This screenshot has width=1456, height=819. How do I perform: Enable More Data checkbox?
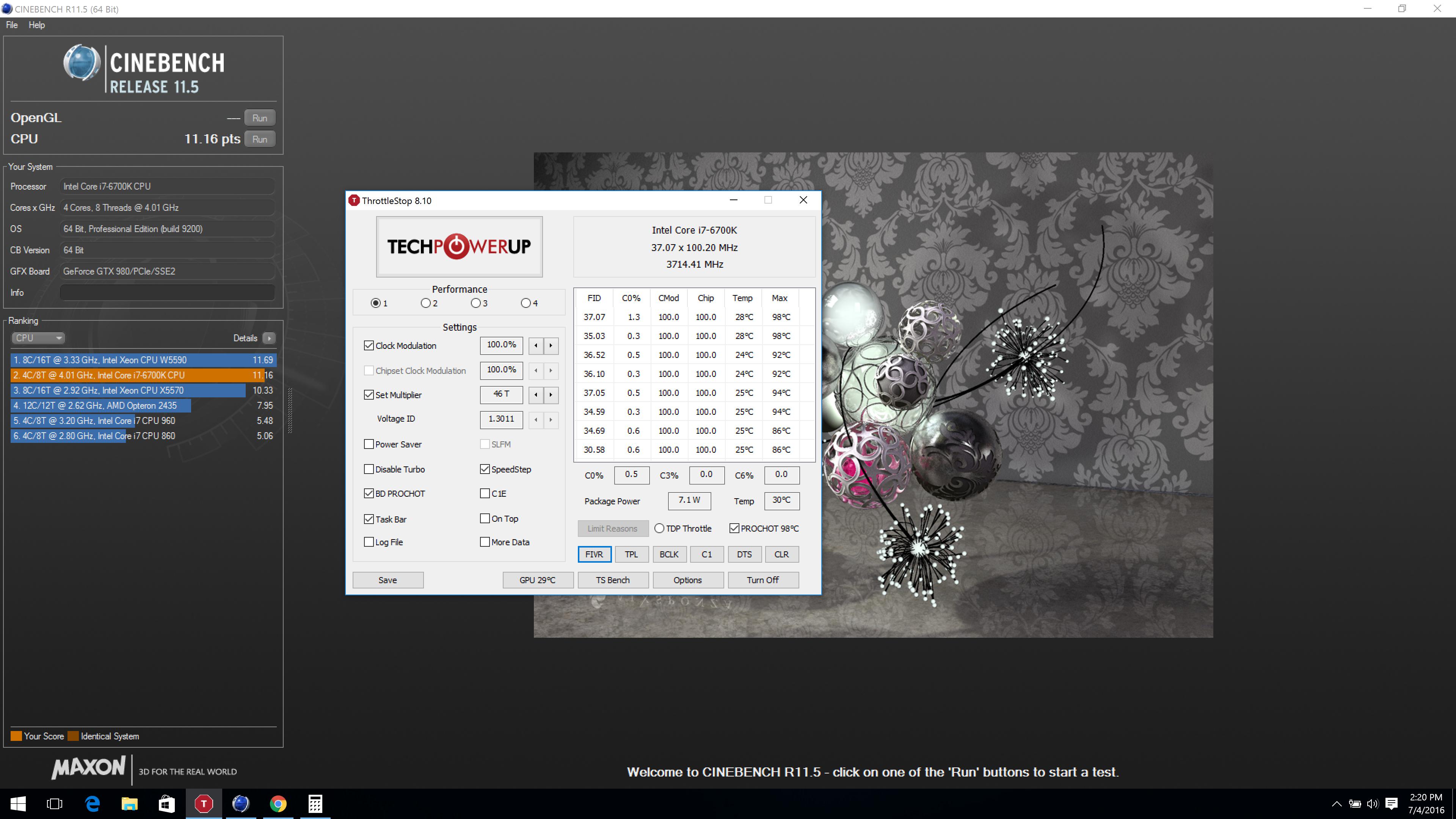(485, 542)
